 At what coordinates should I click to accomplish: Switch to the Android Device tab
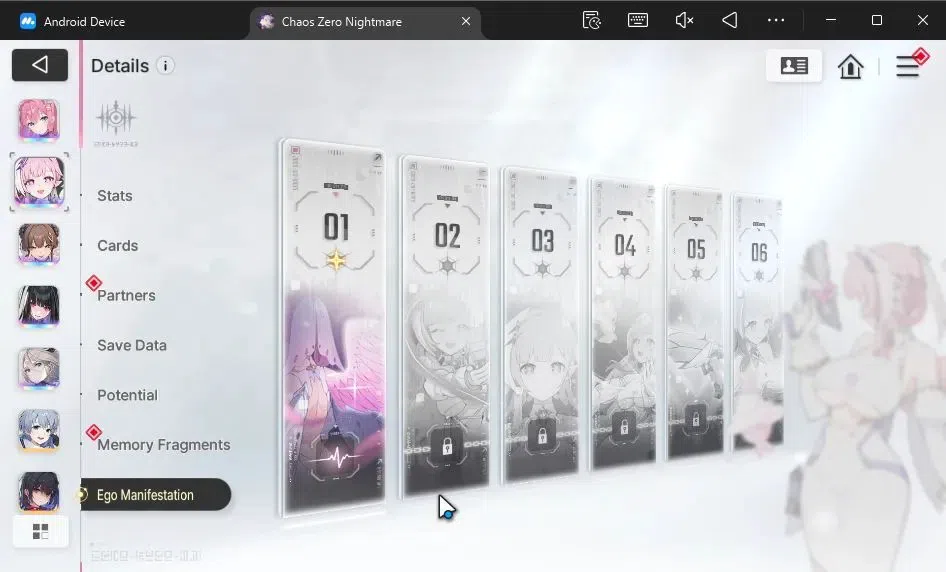(72, 22)
